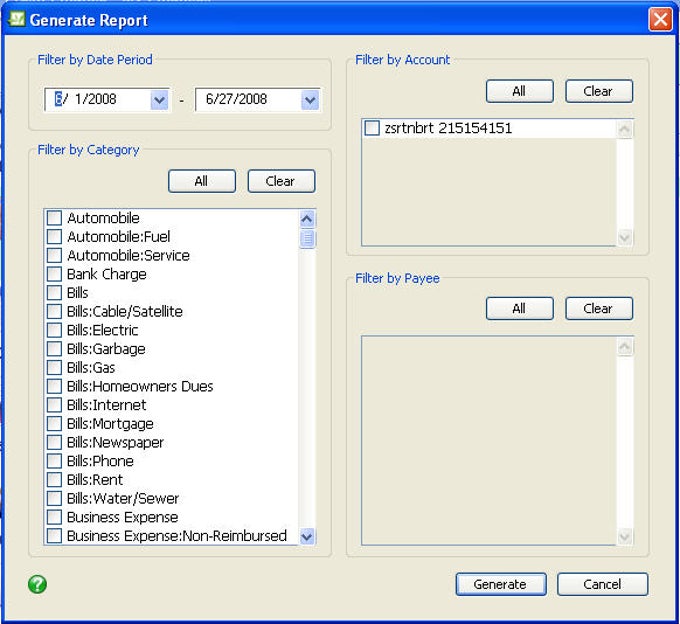Click category list scroll up arrow
680x624 pixels.
coord(307,219)
